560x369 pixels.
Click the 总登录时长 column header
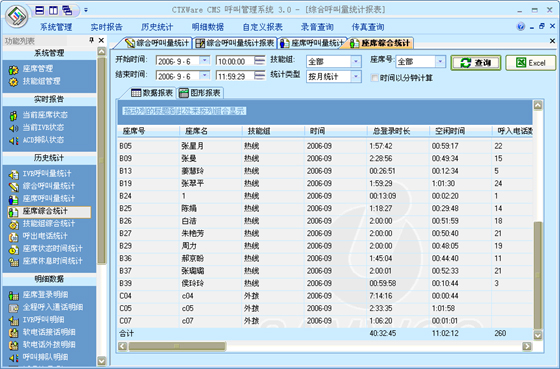tap(398, 131)
